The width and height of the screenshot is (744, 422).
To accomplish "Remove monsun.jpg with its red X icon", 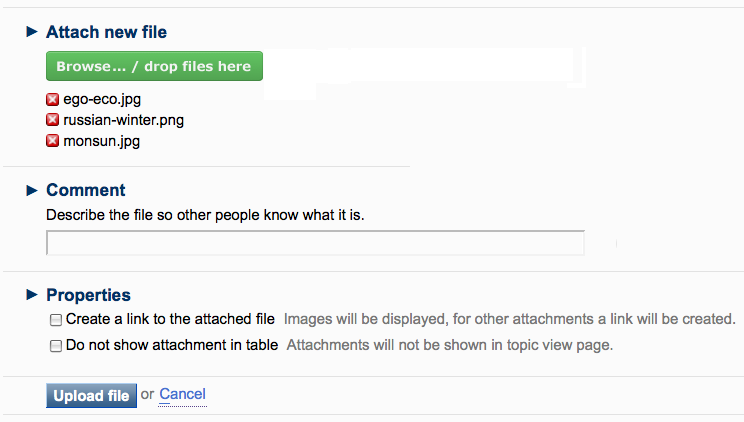I will tap(53, 141).
